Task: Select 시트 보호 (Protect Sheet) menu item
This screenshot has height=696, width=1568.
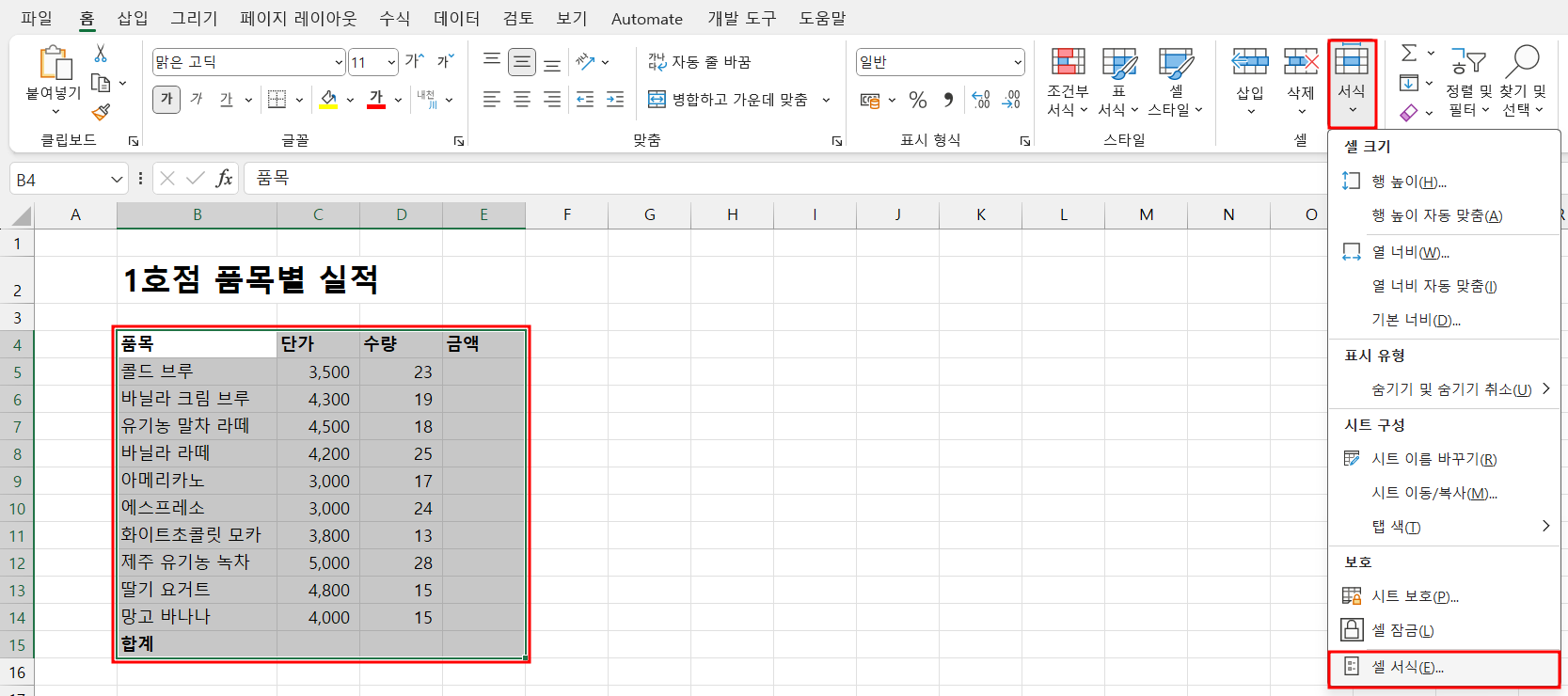Action: point(1443,596)
